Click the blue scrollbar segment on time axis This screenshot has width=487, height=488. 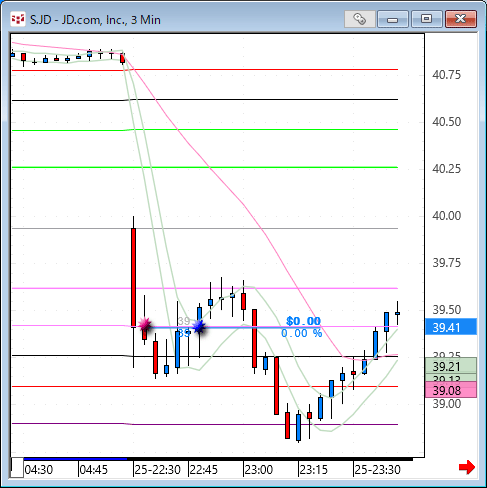coord(75,459)
